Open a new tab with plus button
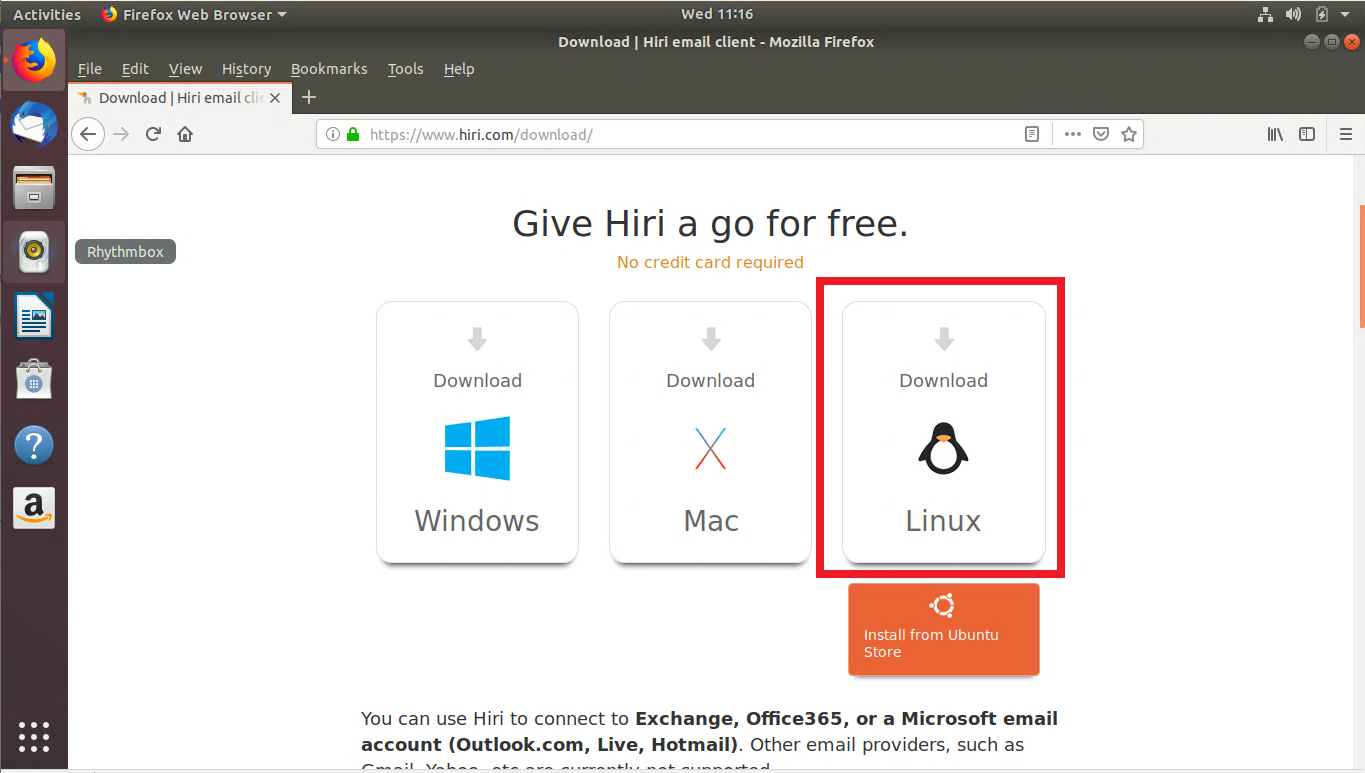This screenshot has height=773, width=1365. 309,97
